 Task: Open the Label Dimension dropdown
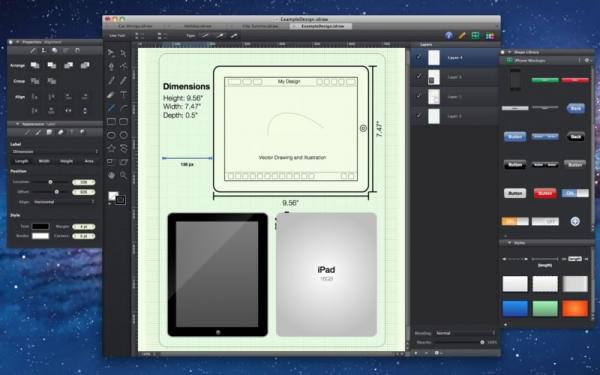tap(54, 152)
